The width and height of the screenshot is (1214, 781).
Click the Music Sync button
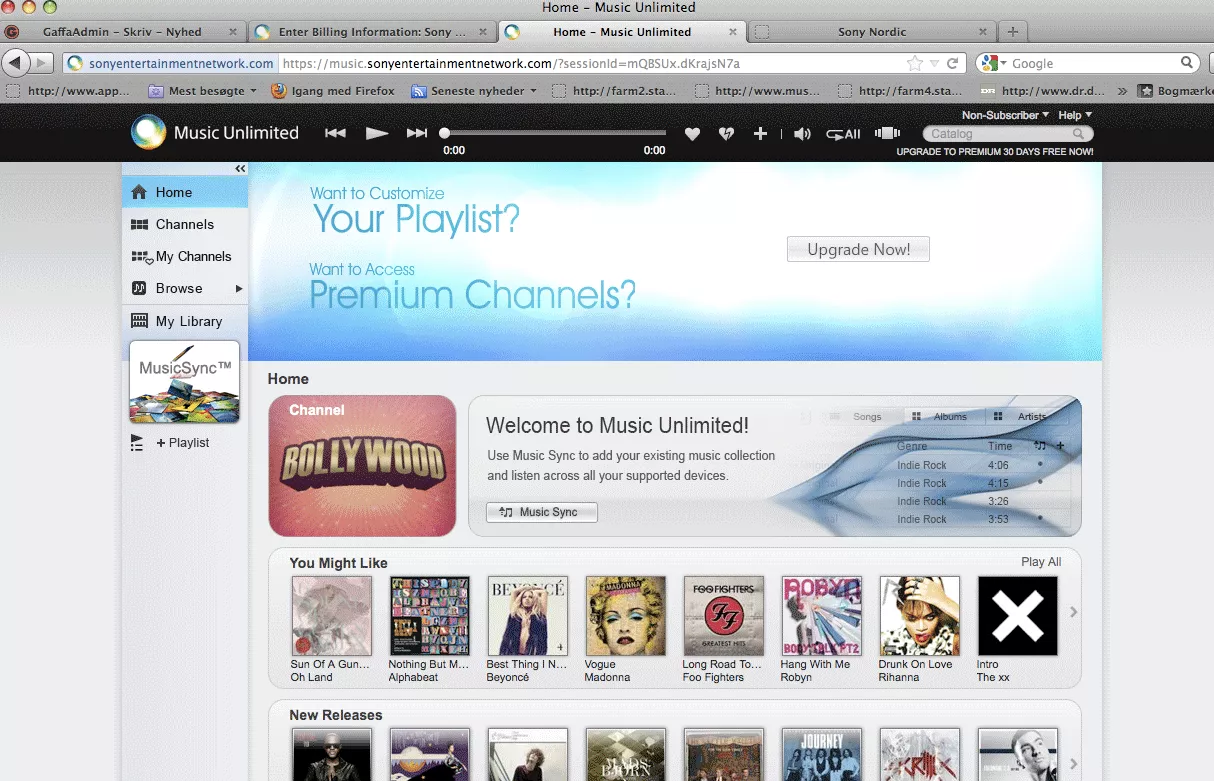coord(541,512)
